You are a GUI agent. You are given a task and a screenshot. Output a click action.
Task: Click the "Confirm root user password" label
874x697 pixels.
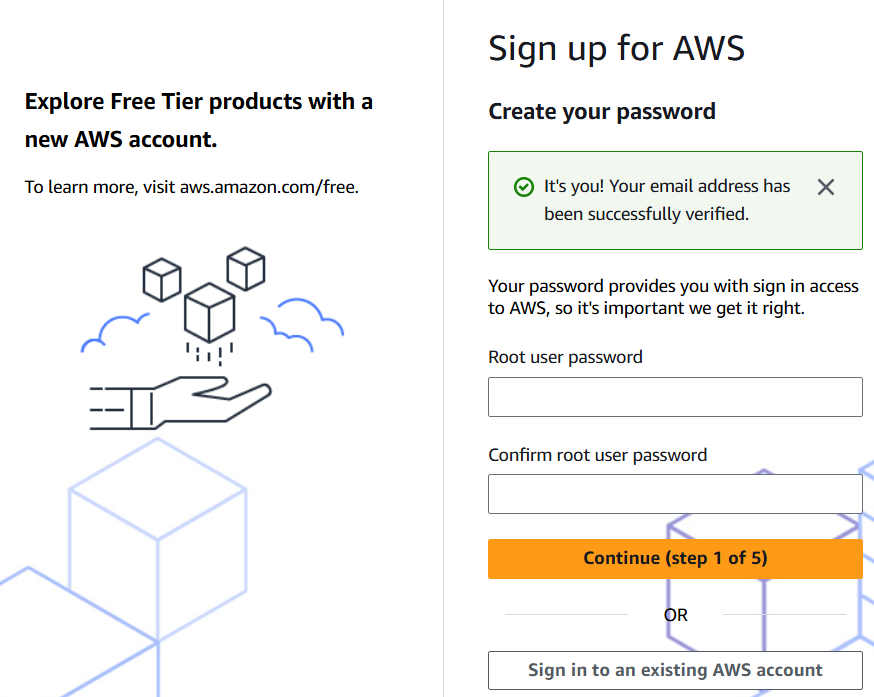pos(597,455)
